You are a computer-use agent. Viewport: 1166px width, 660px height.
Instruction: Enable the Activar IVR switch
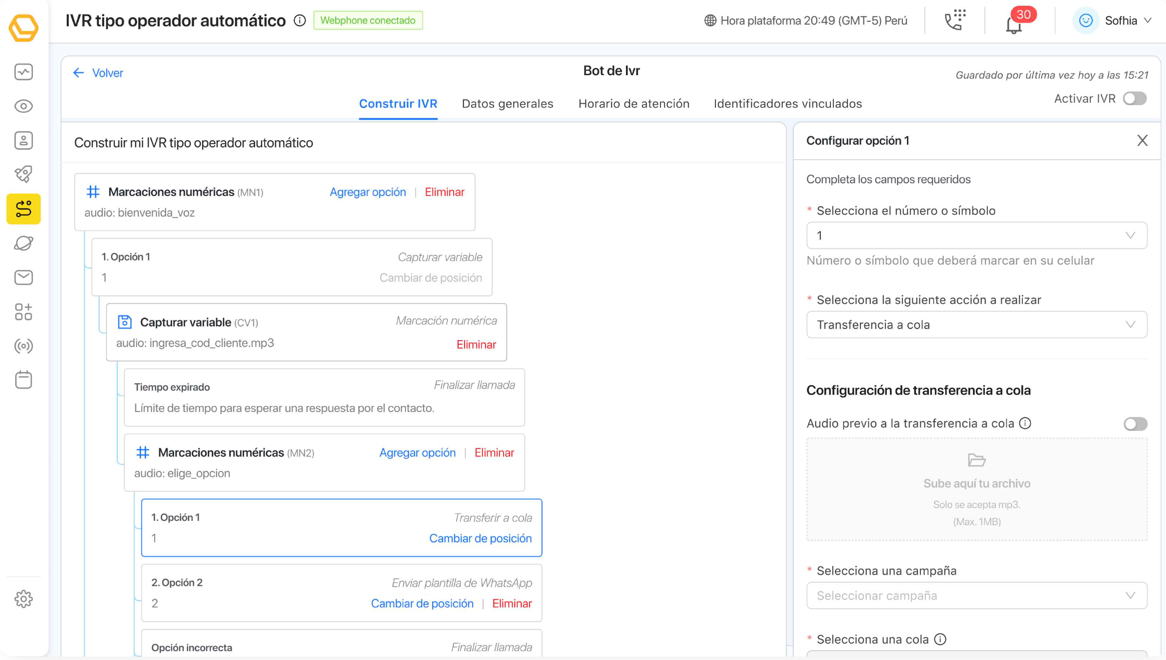pos(1134,99)
